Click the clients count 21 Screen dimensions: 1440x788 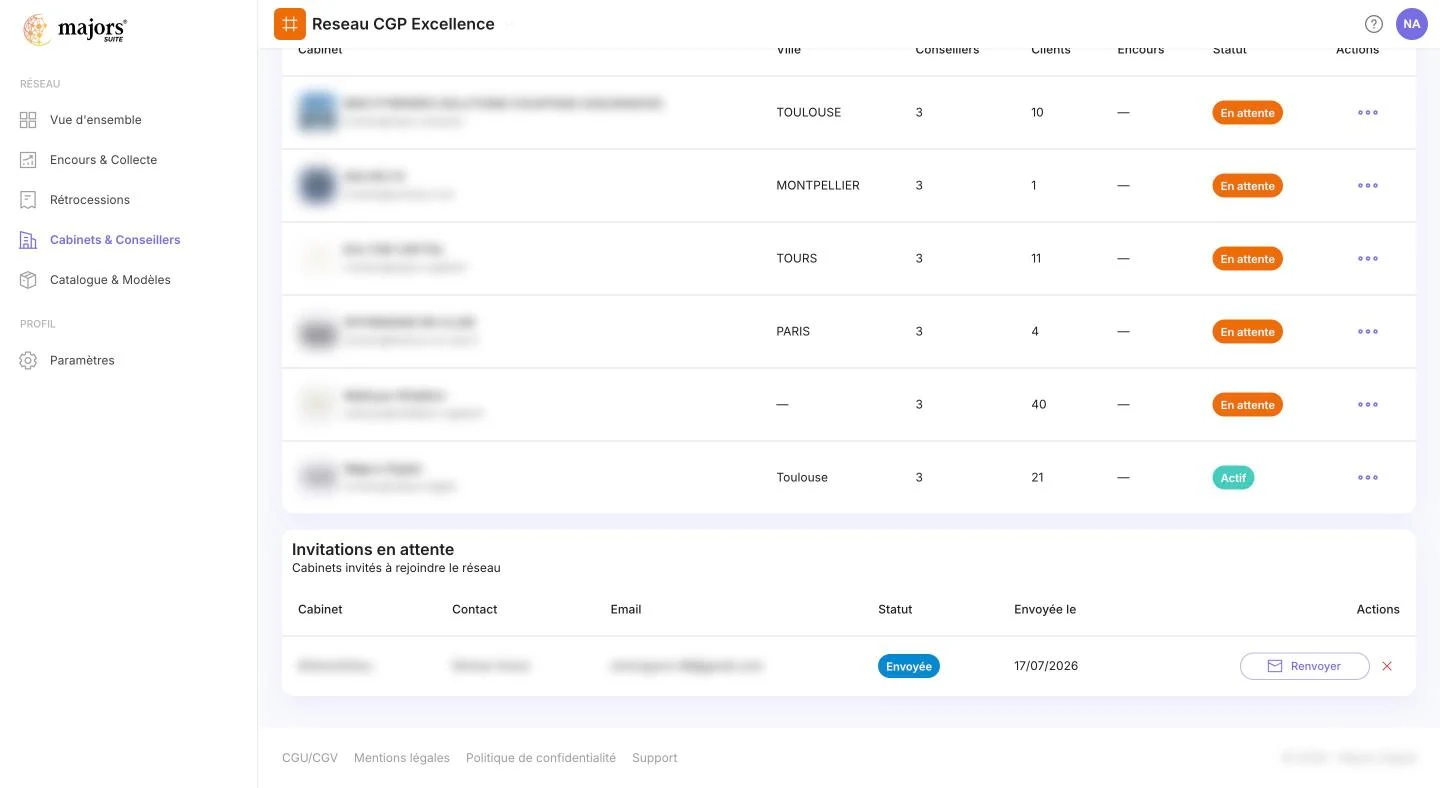click(x=1037, y=477)
